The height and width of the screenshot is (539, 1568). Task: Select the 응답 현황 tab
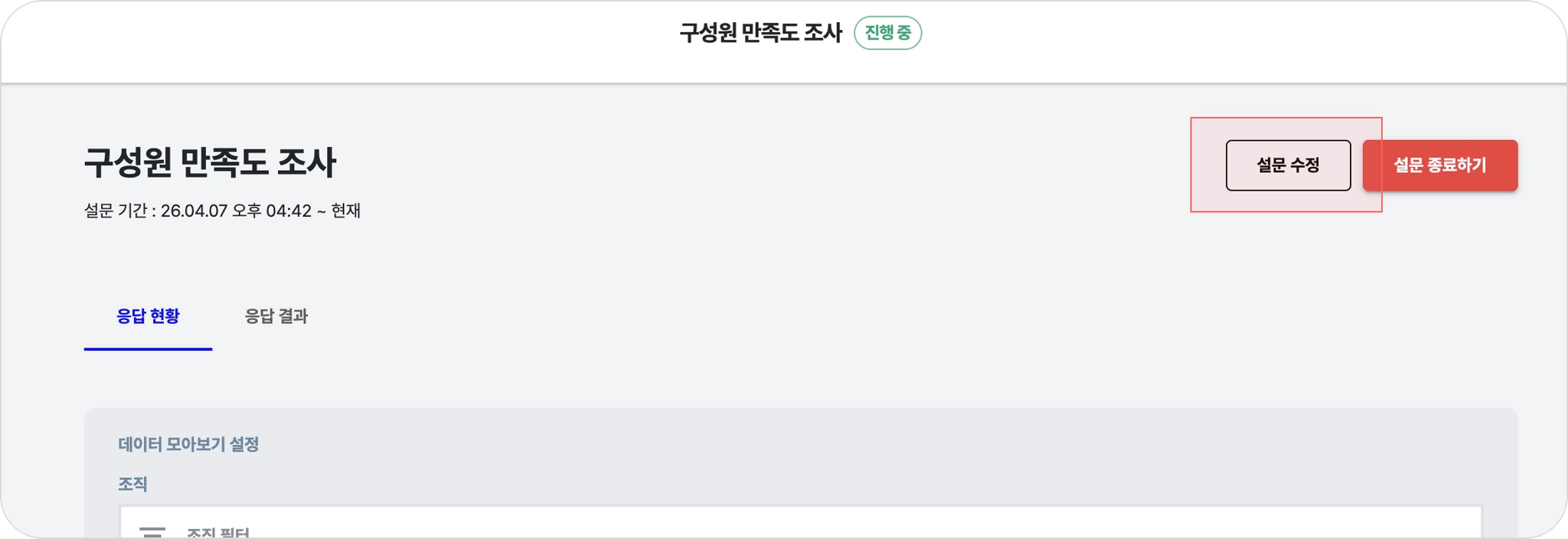coord(148,316)
